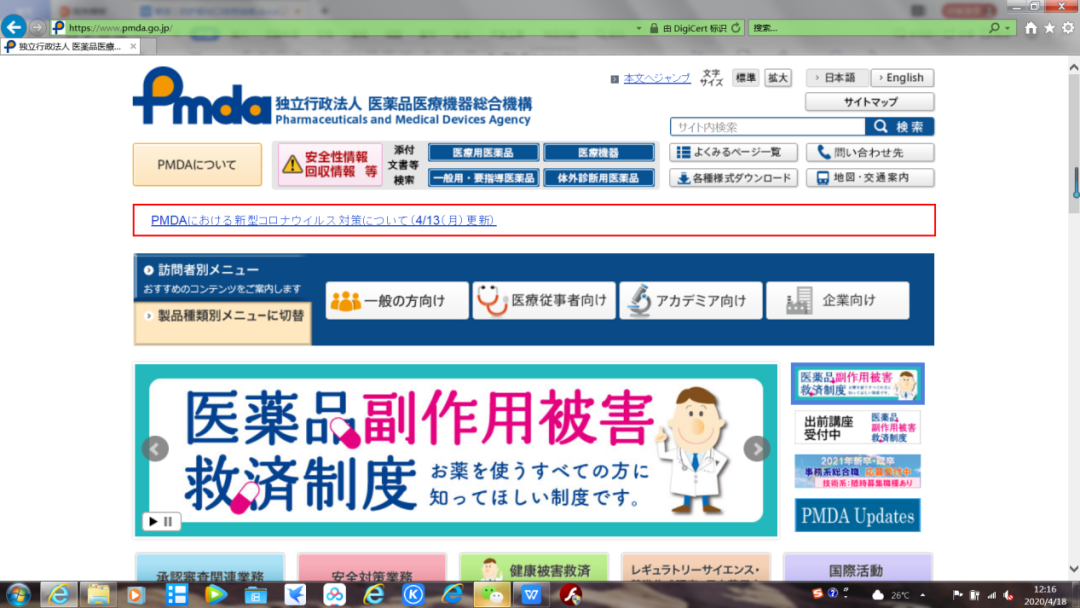Viewport: 1080px width, 608px height.
Task: Click the warning icon on 安全性情報・回収情報
Action: pos(292,163)
